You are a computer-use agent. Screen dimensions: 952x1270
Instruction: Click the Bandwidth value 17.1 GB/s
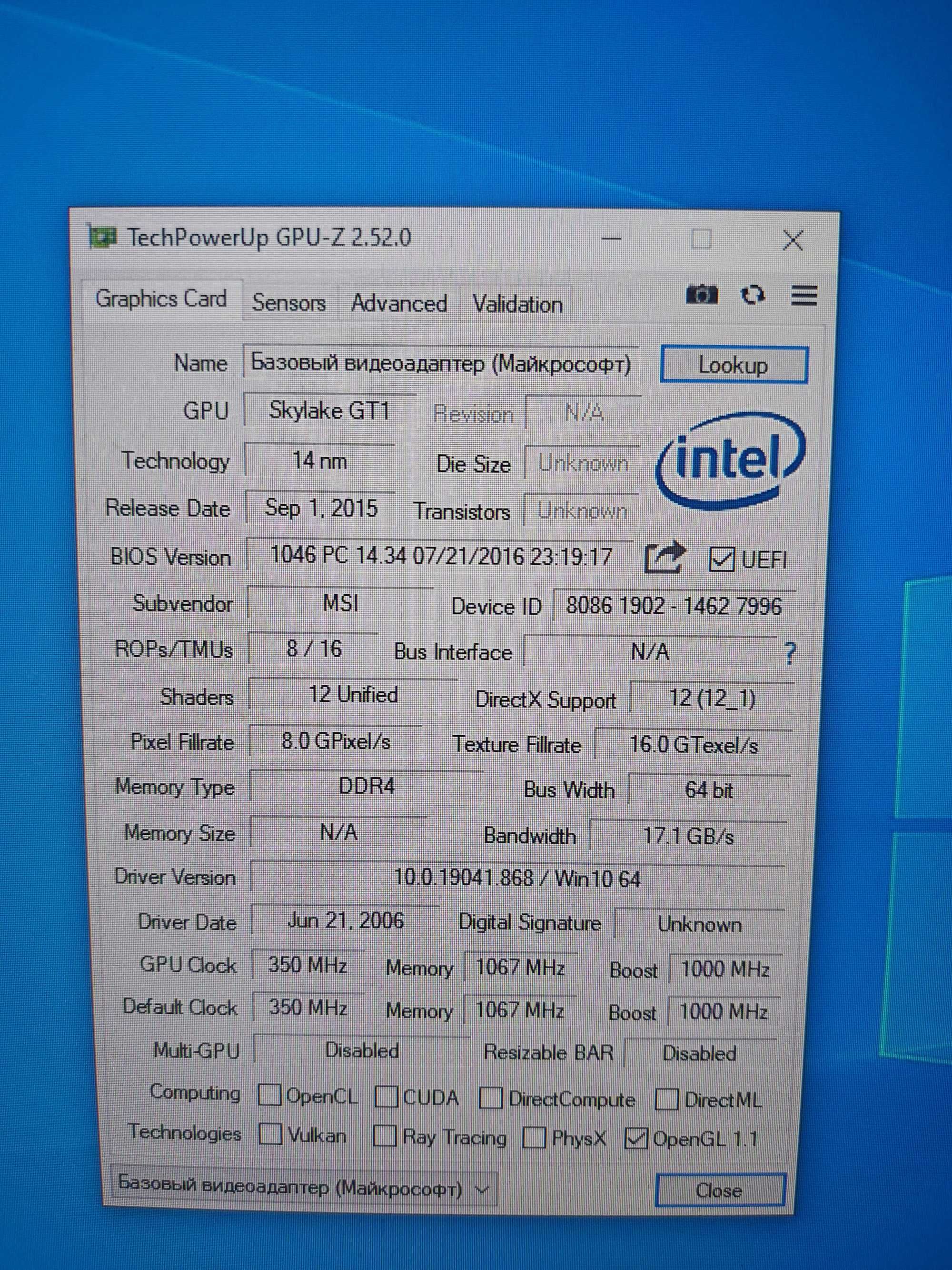point(688,836)
